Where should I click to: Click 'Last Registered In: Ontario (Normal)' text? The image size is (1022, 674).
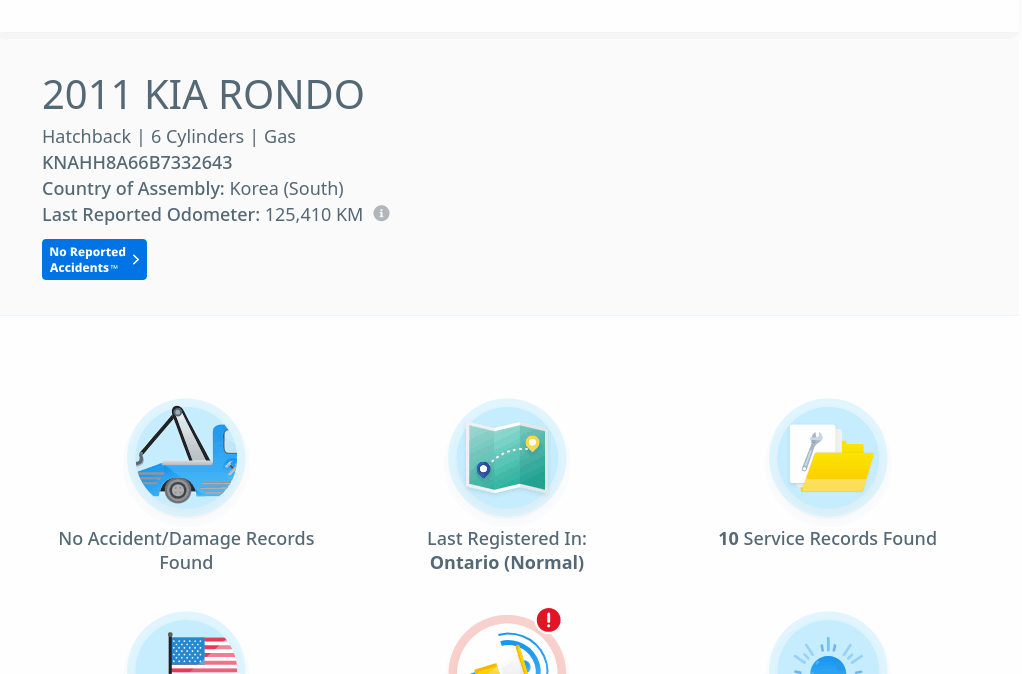click(507, 550)
